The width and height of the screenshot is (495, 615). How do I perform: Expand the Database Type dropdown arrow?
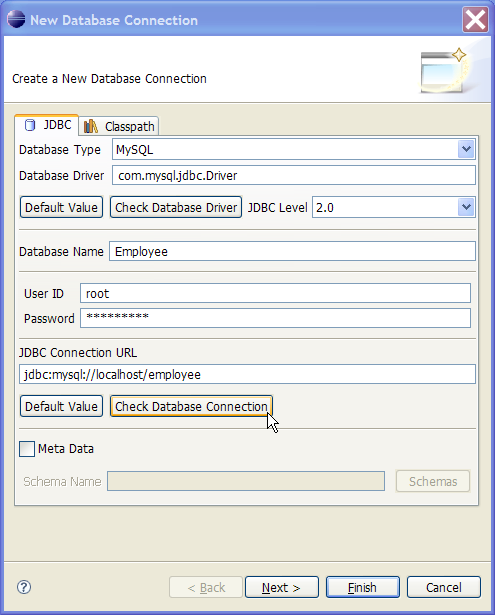[x=466, y=149]
